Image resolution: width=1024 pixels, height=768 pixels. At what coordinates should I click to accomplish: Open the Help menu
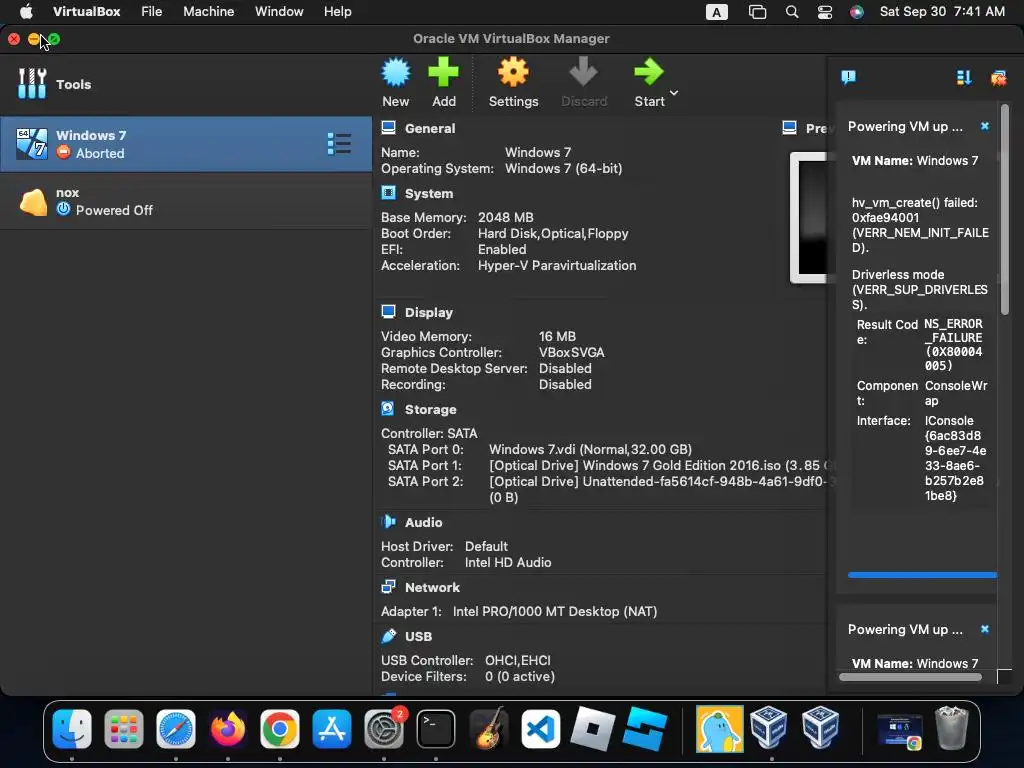point(338,12)
